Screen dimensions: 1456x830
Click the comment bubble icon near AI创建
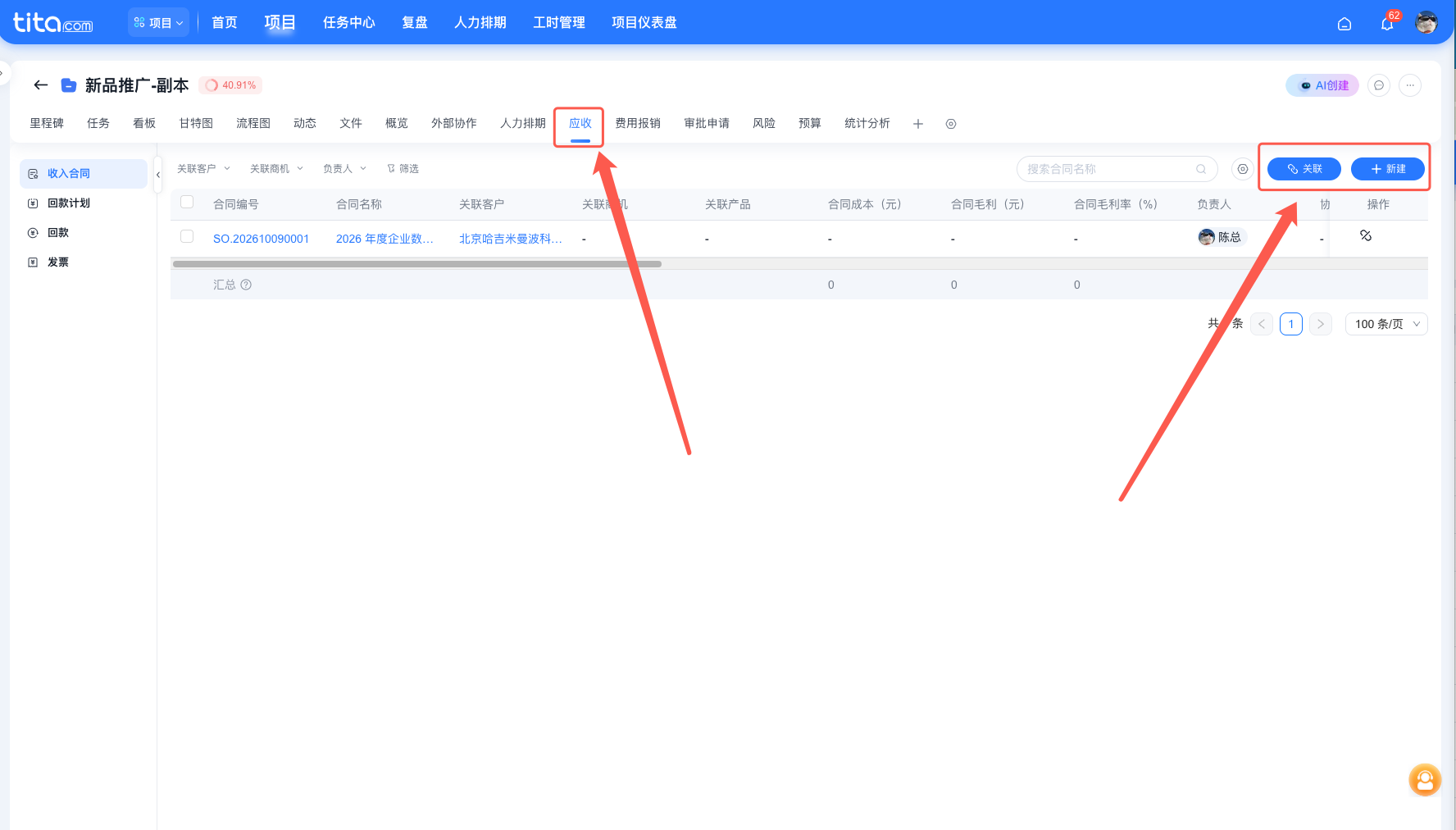pos(1379,85)
